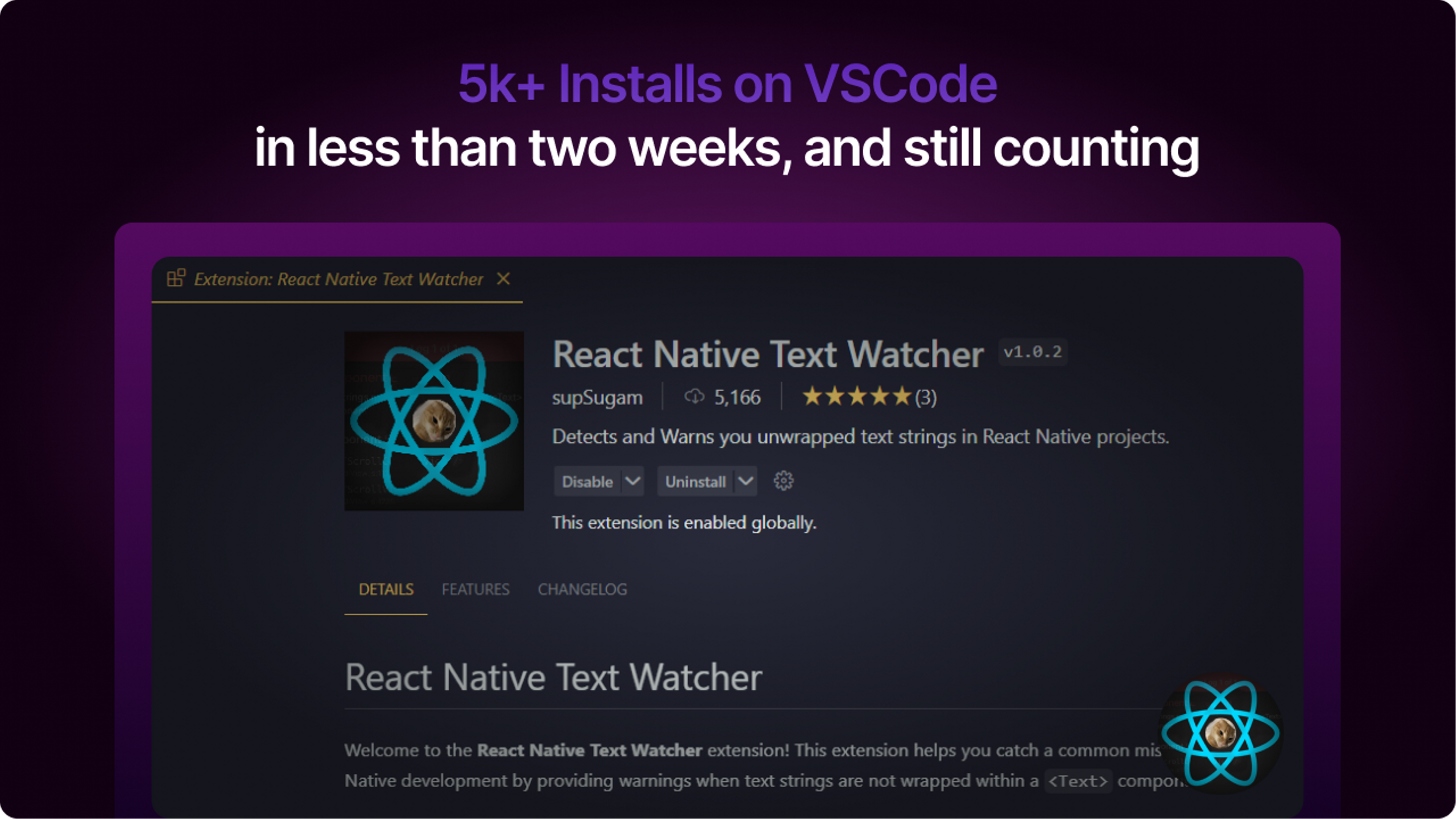The image size is (1456, 819).
Task: Click the install count cloud icon
Action: pyautogui.click(x=693, y=397)
